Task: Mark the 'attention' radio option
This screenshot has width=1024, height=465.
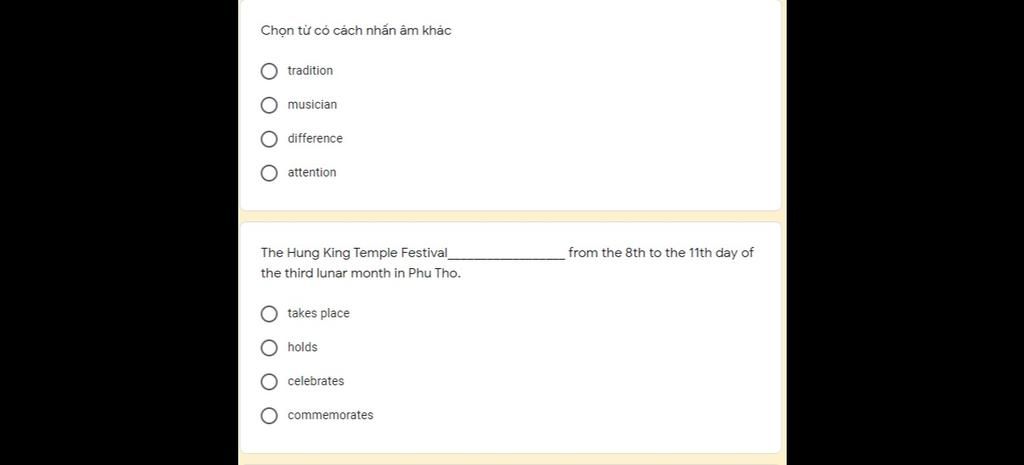Action: coord(269,173)
